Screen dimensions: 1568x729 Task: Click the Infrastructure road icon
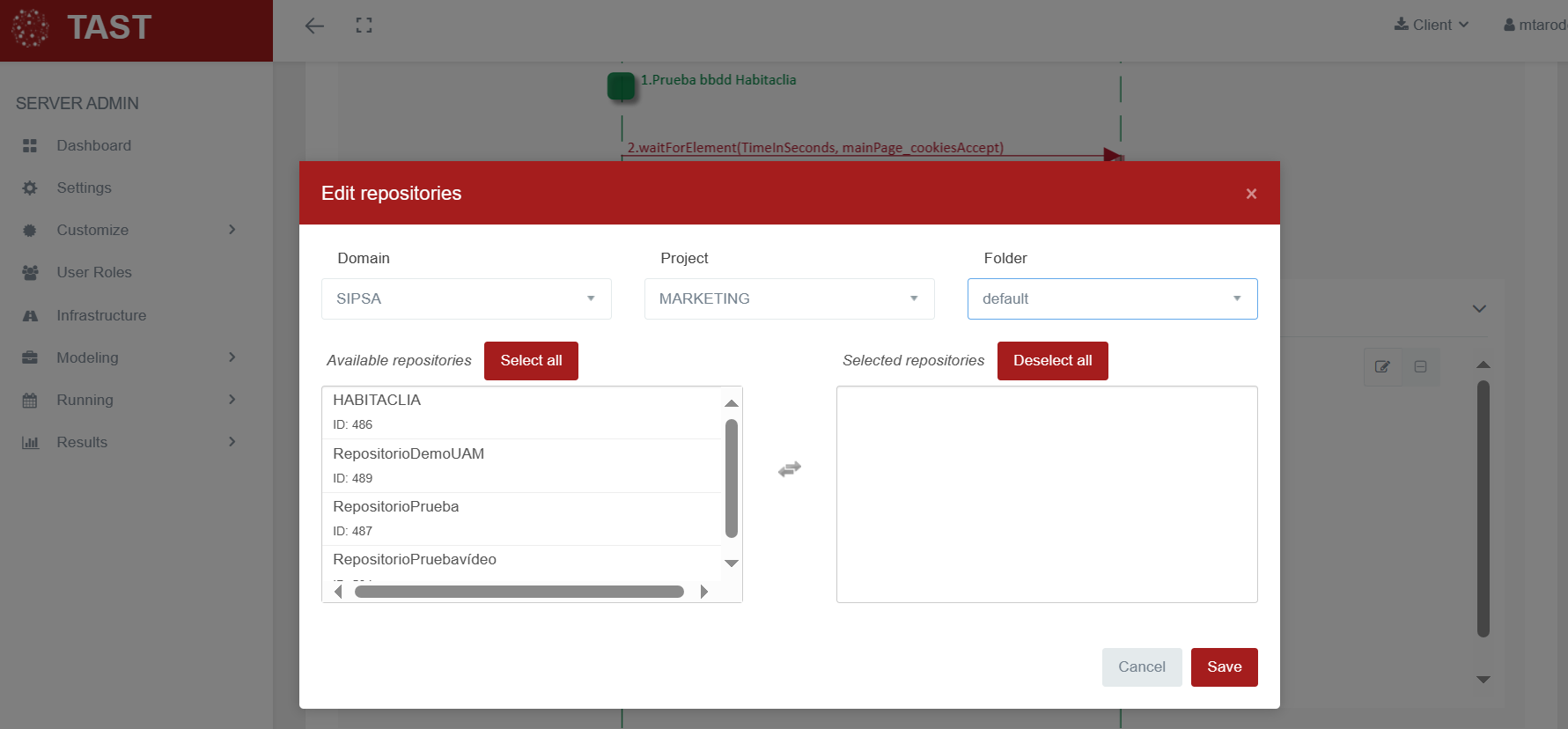tap(30, 315)
